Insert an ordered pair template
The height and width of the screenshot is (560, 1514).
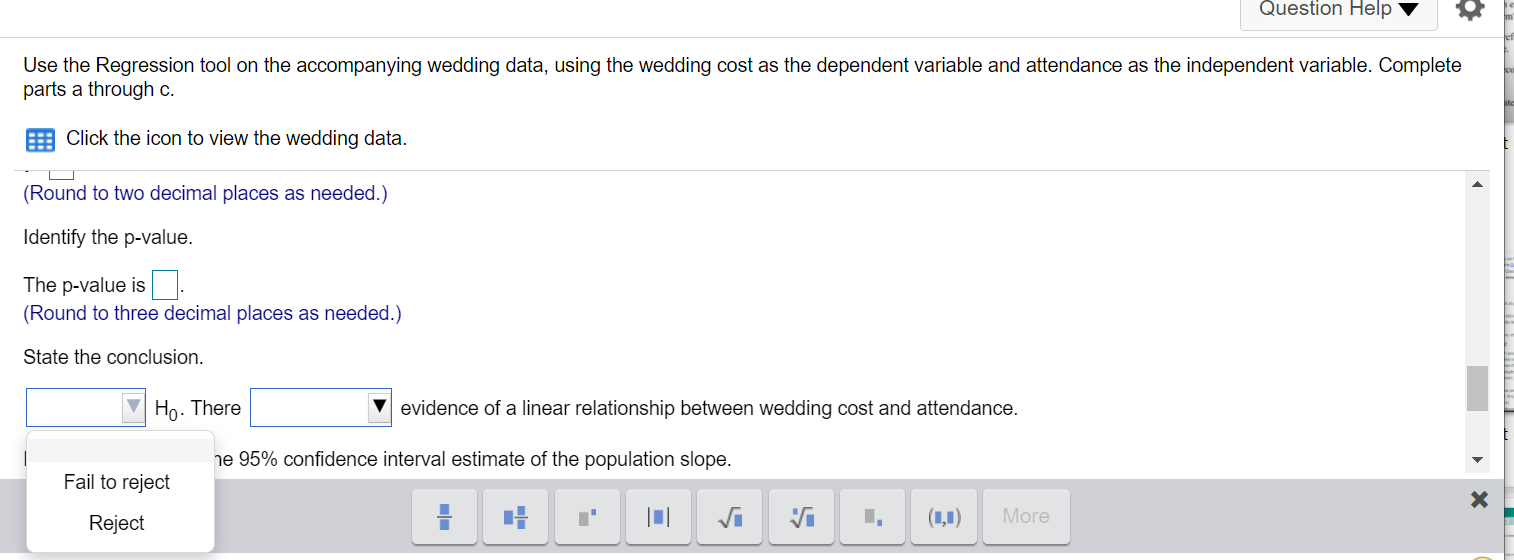click(x=944, y=516)
